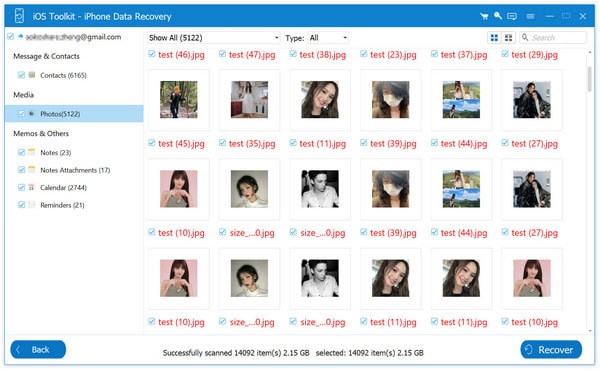Uncheck the Notes Attachments (17) checkbox

point(21,170)
